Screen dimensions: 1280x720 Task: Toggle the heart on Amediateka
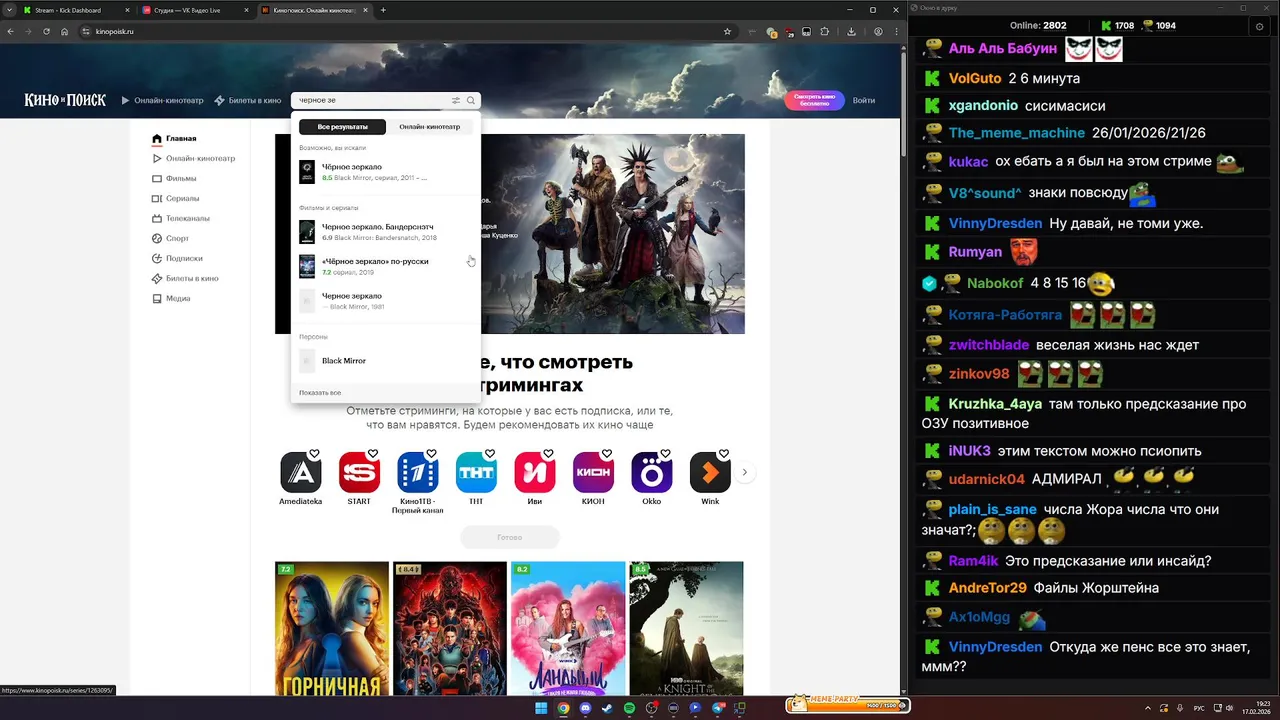(314, 454)
